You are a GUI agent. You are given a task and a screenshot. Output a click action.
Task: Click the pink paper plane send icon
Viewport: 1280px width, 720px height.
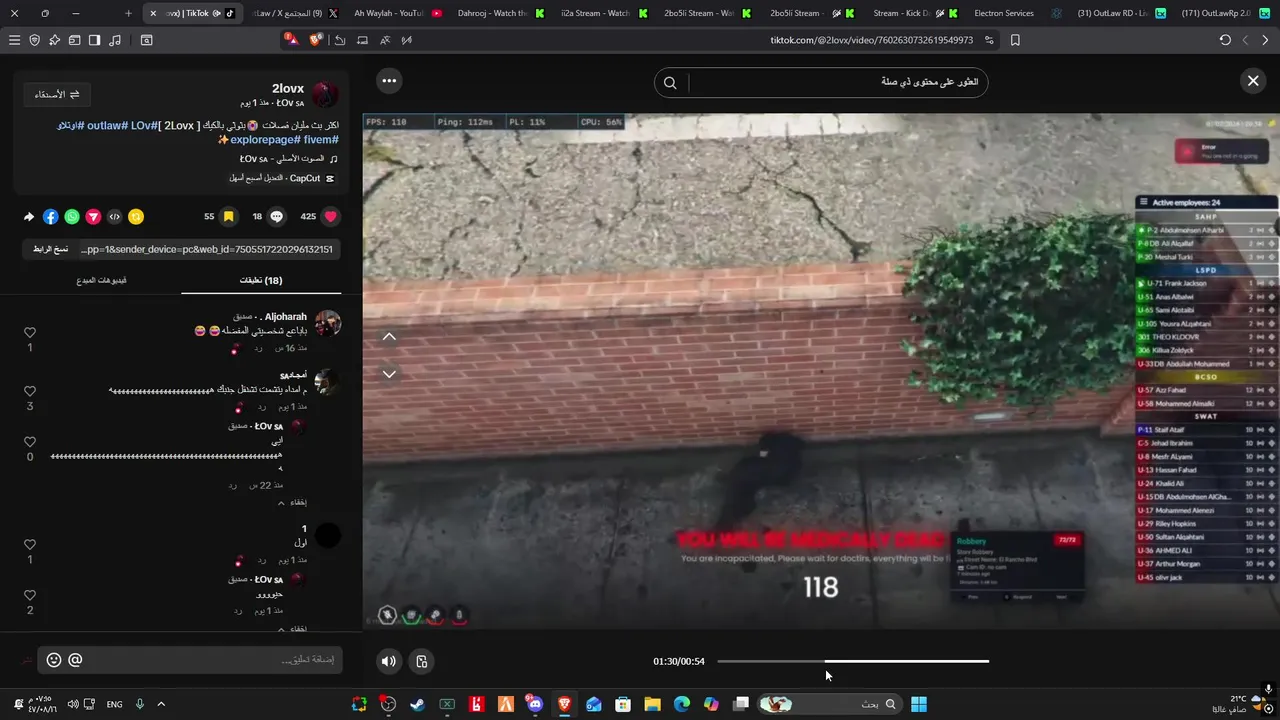[93, 217]
